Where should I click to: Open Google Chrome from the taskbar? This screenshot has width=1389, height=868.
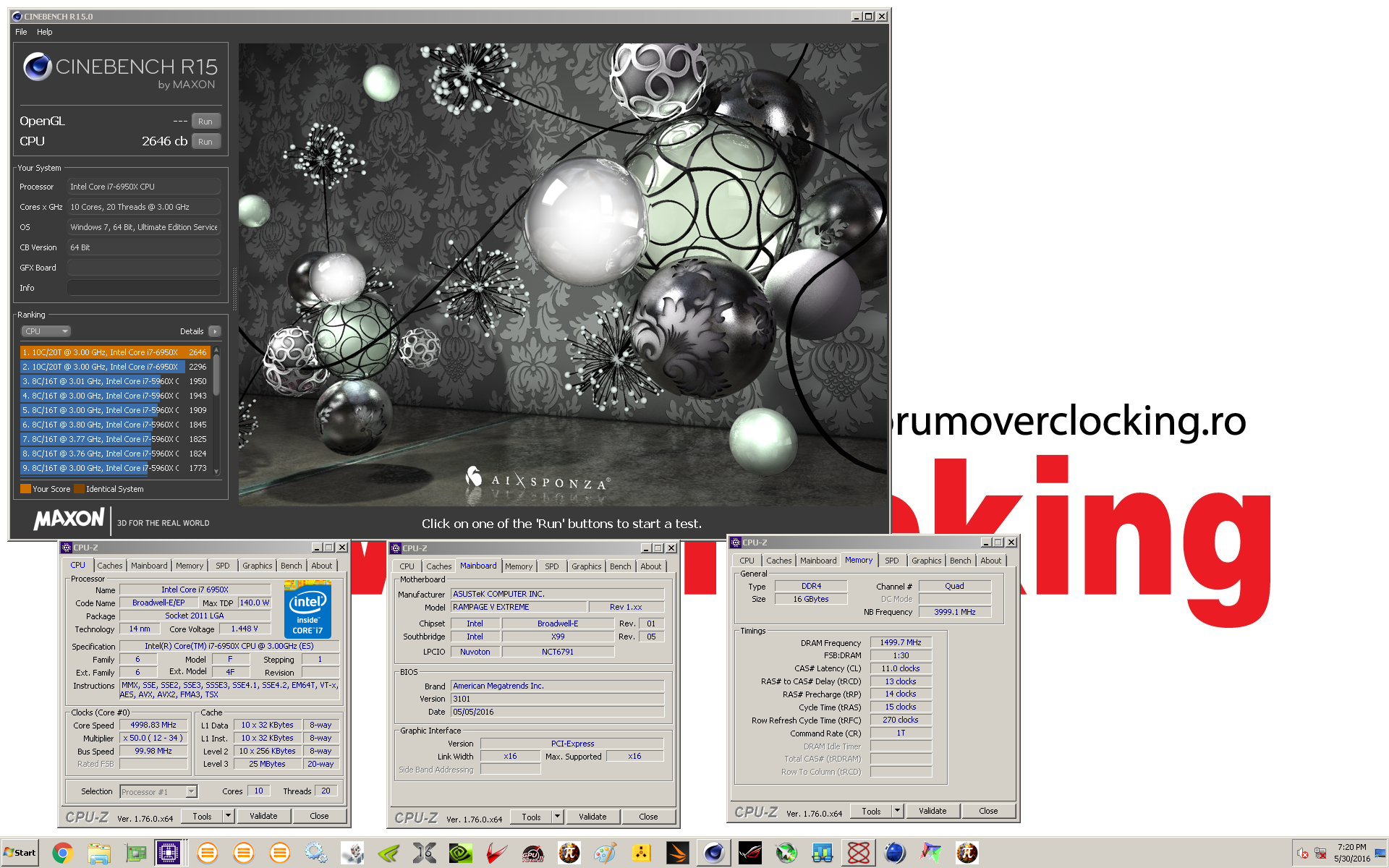(x=62, y=853)
